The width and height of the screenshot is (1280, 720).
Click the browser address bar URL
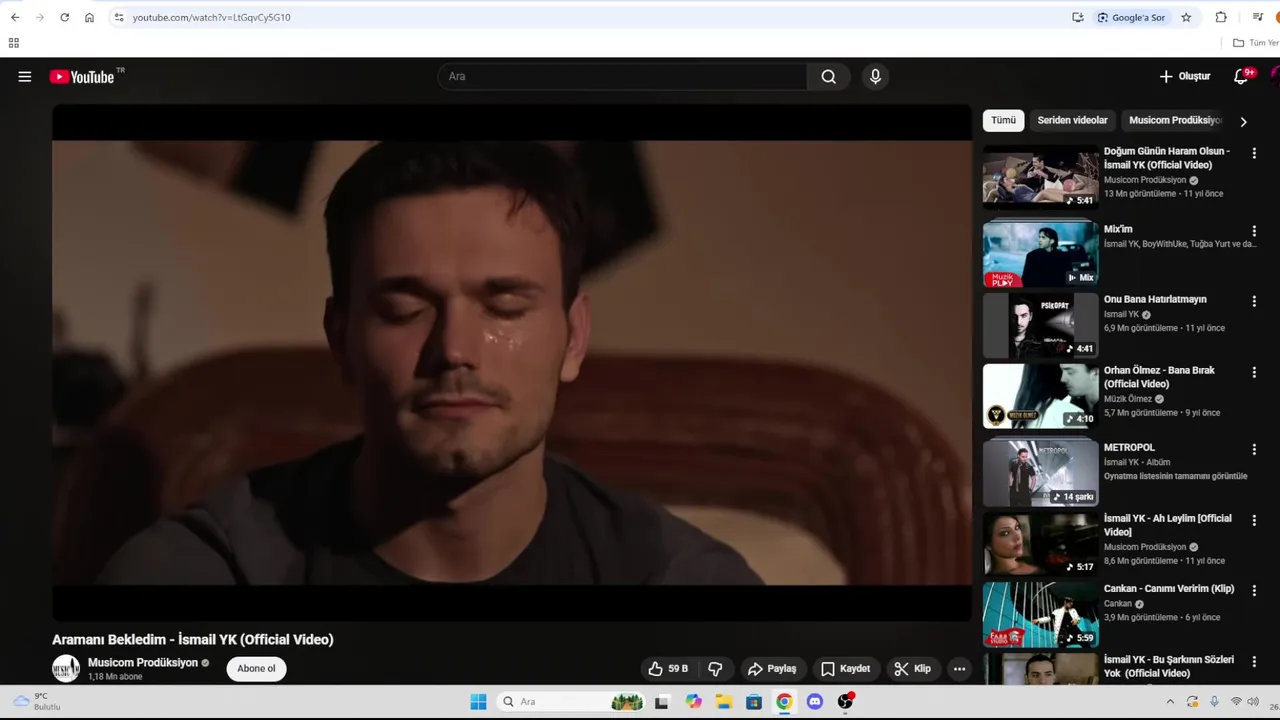tap(211, 17)
